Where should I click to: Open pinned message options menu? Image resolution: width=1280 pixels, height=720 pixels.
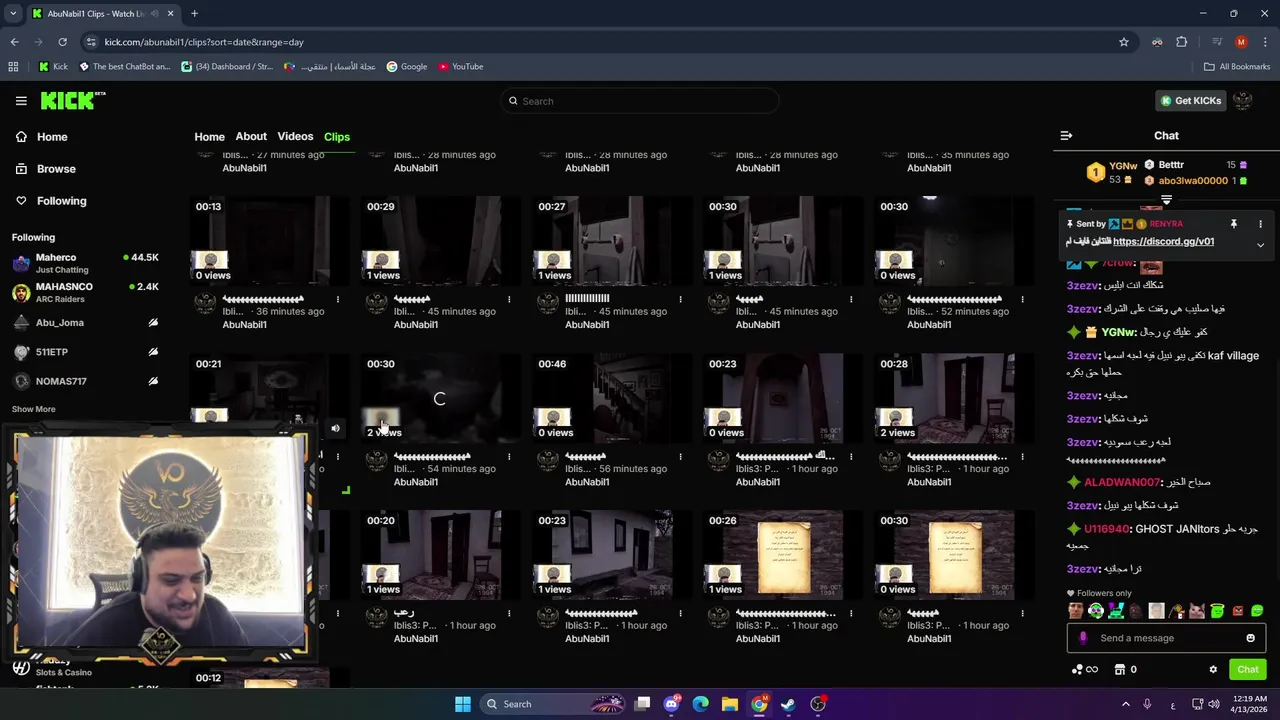coord(1260,224)
